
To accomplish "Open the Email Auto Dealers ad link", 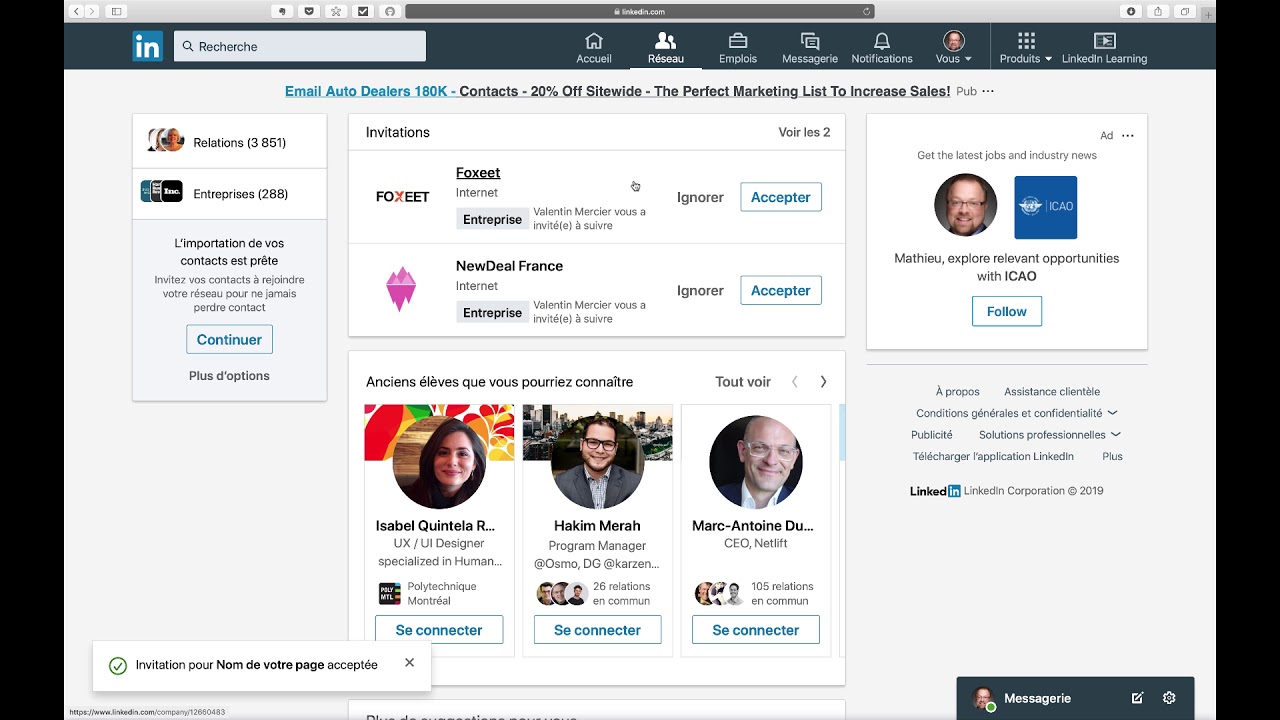I will [617, 91].
